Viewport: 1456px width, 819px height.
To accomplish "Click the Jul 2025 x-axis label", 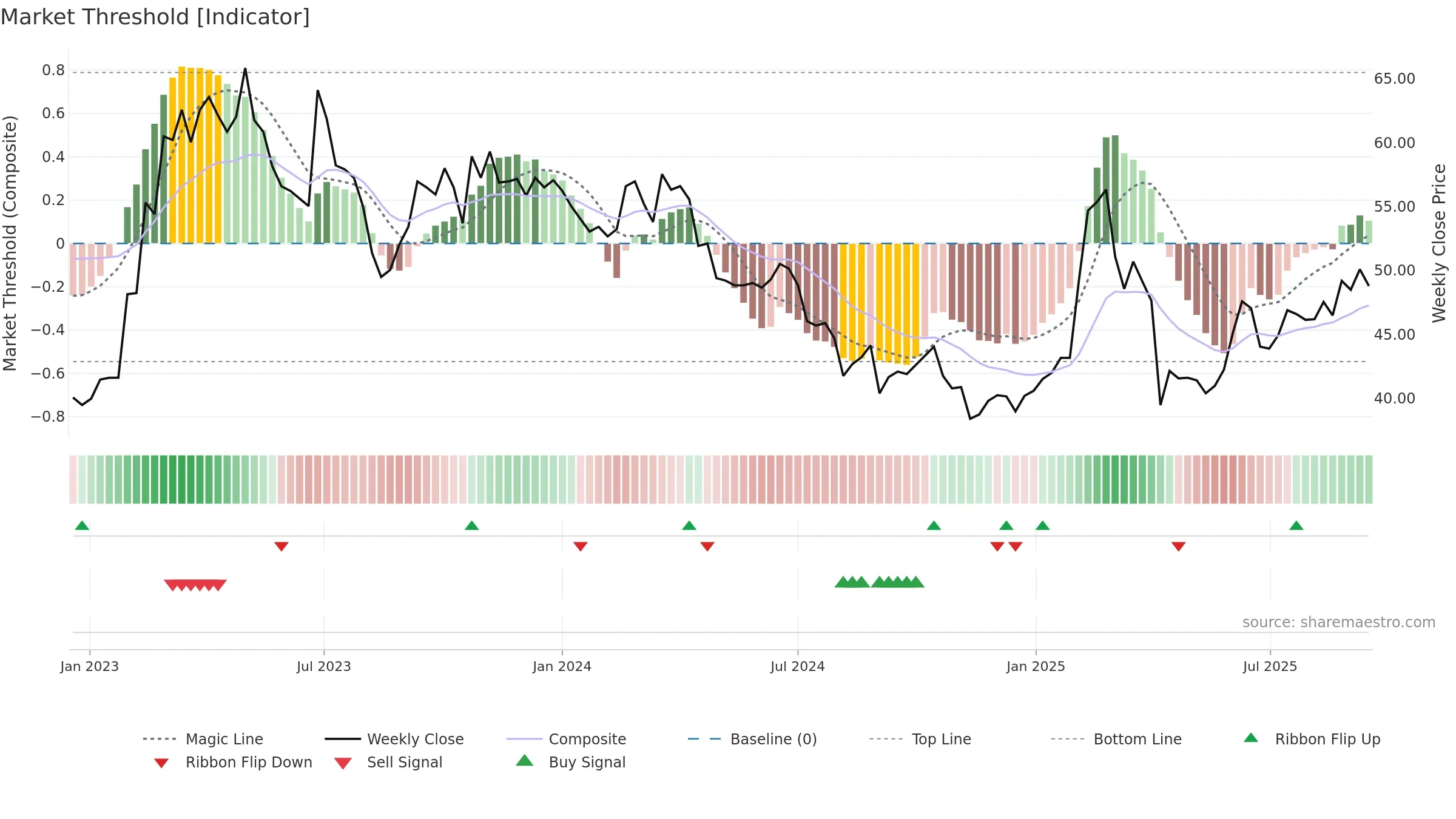I will click(1270, 666).
